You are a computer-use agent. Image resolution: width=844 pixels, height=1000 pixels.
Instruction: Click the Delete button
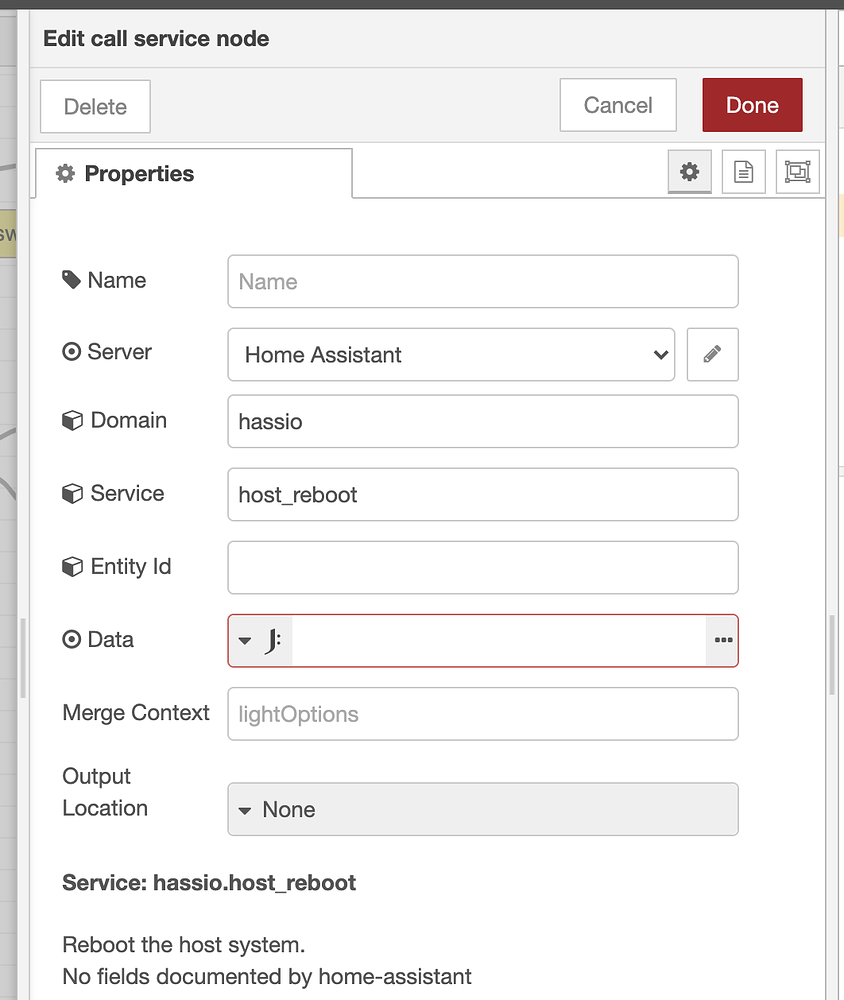pyautogui.click(x=95, y=106)
